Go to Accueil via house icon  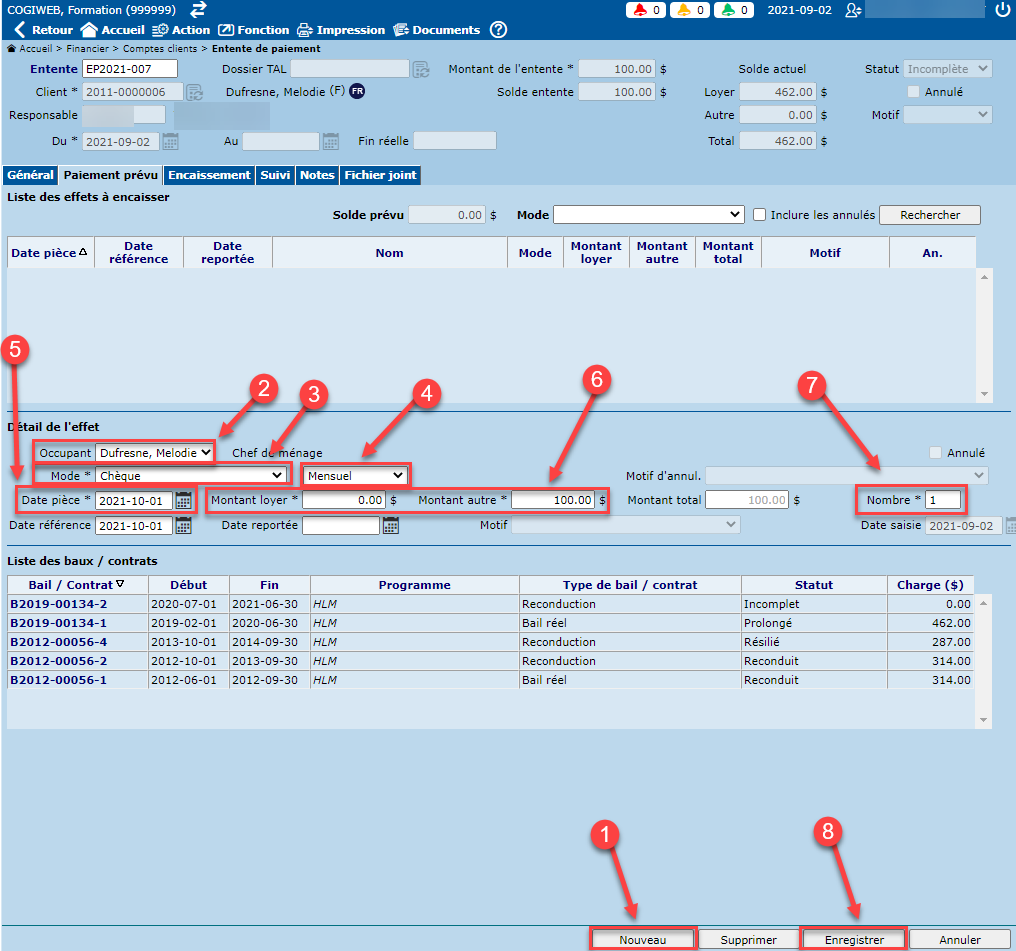tap(89, 30)
